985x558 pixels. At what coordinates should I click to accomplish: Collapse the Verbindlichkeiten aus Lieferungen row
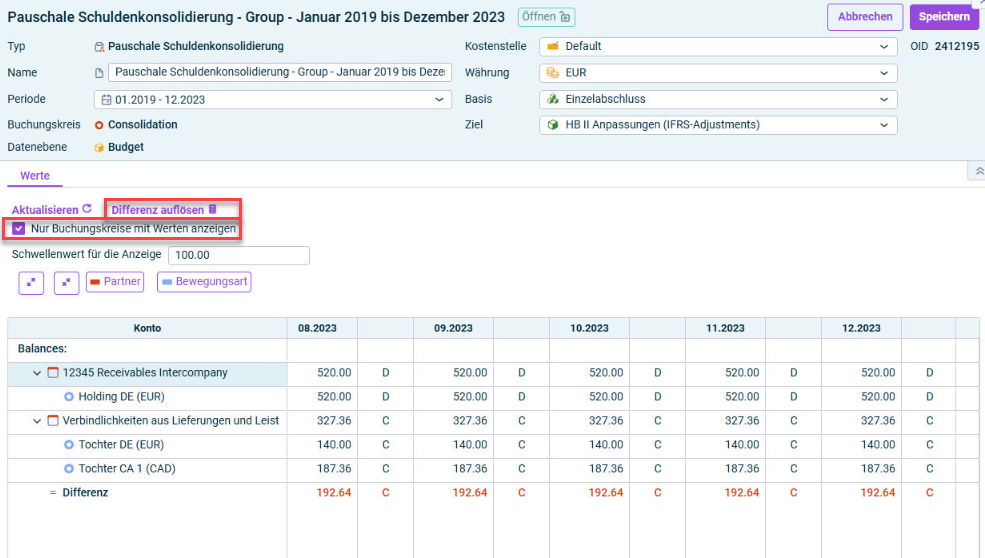(38, 421)
